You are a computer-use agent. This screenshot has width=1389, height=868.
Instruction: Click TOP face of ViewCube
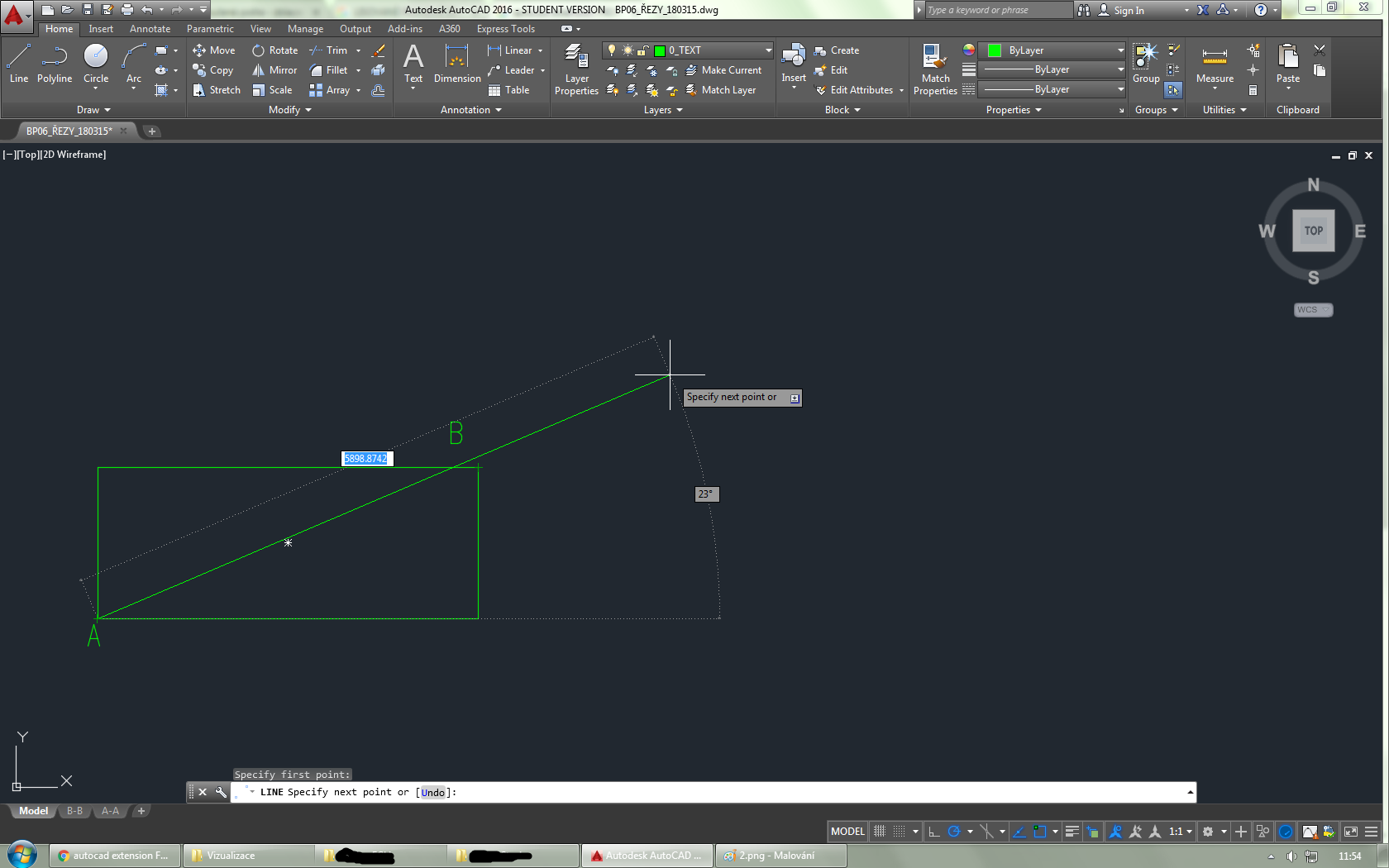pyautogui.click(x=1314, y=231)
